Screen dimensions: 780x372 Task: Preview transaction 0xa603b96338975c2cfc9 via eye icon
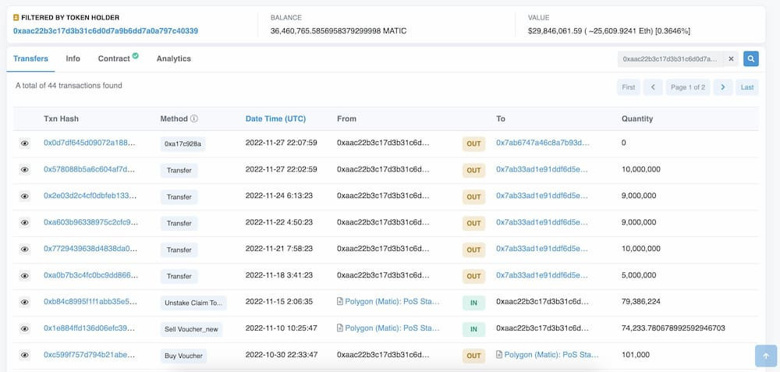[x=25, y=223]
